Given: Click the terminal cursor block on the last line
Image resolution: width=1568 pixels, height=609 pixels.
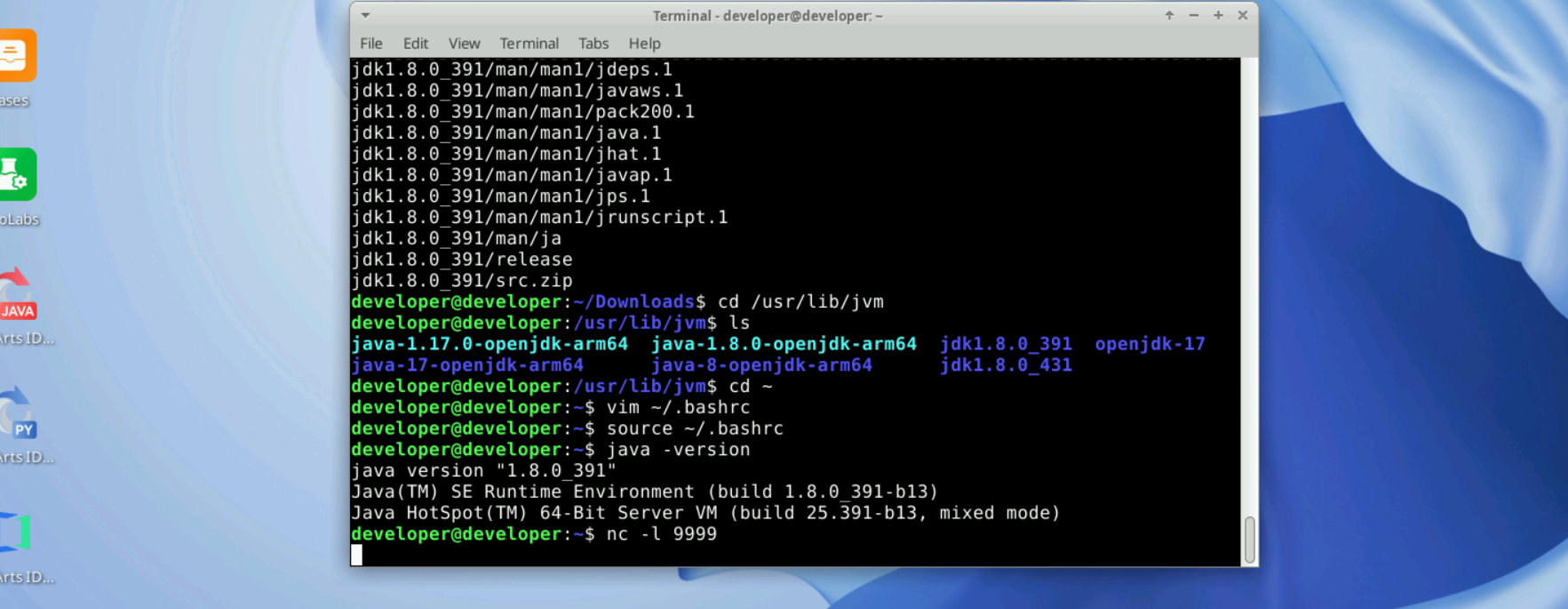Looking at the screenshot, I should (x=356, y=555).
